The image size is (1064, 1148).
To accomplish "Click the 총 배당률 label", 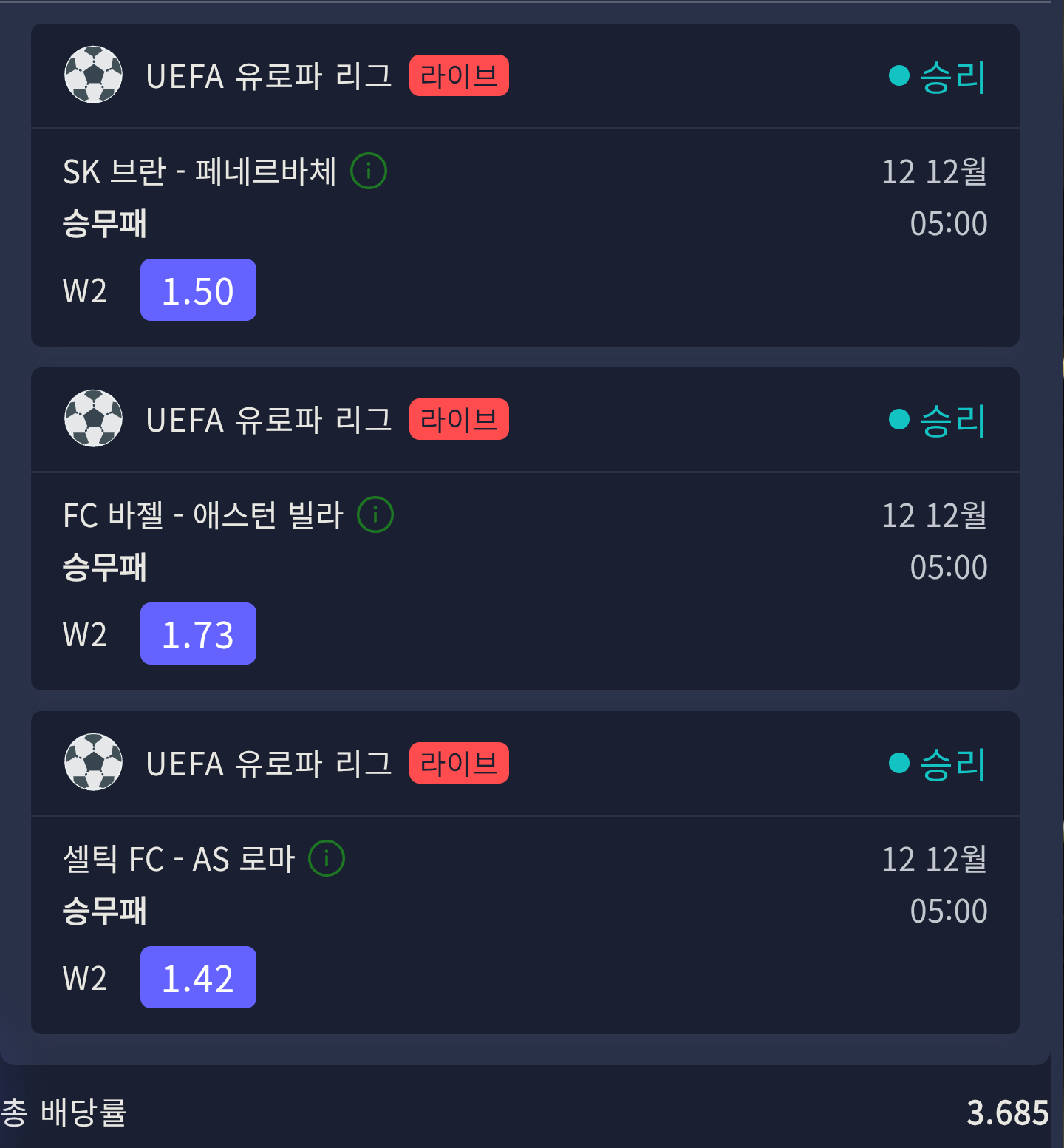I will click(x=64, y=1113).
